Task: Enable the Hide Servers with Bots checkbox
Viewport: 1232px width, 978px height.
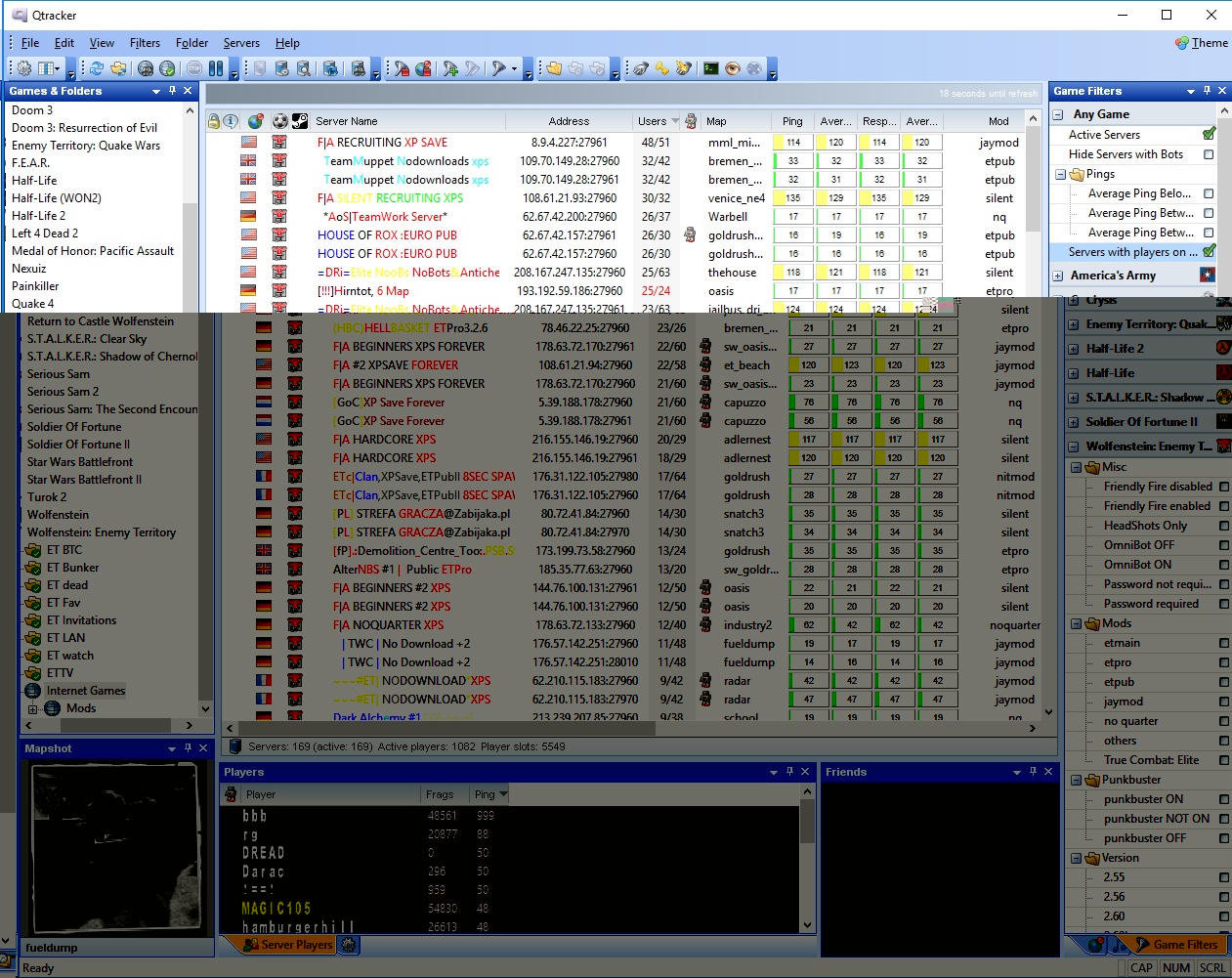Action: point(1209,154)
